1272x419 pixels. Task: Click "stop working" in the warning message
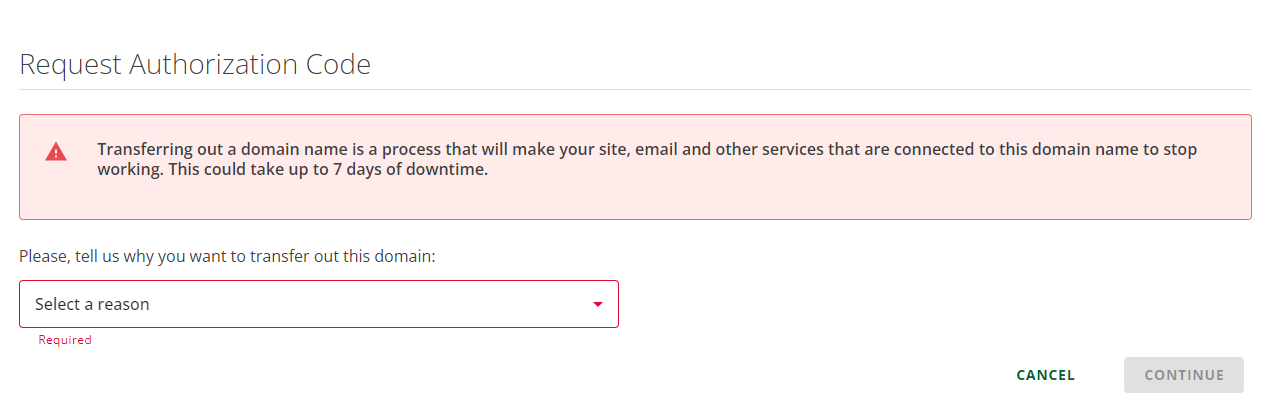point(1178,150)
